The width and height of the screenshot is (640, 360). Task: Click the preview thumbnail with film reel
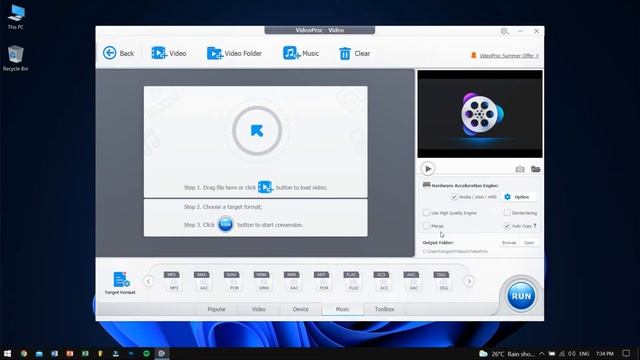[x=480, y=114]
